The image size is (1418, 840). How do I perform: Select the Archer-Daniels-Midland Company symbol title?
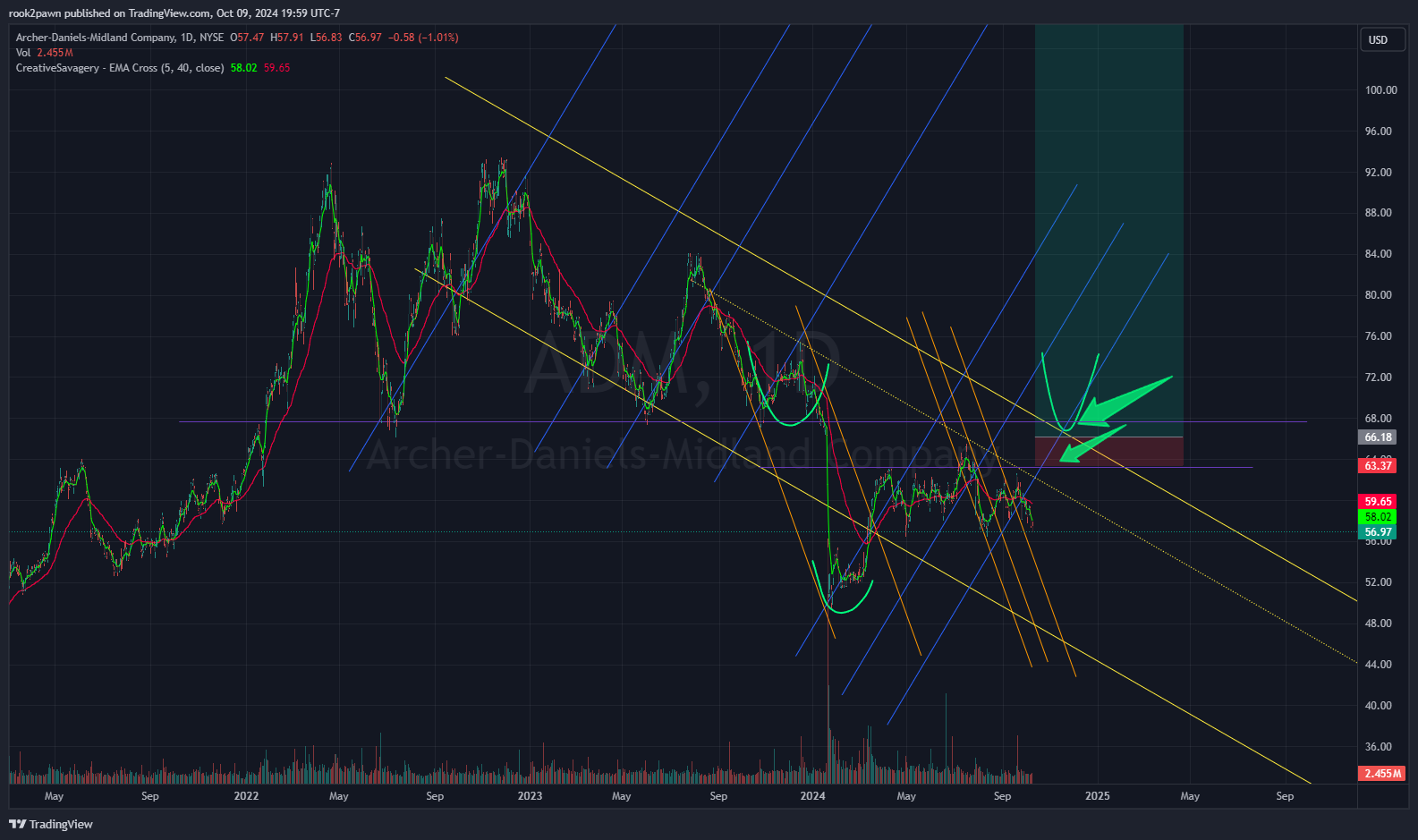[96, 38]
